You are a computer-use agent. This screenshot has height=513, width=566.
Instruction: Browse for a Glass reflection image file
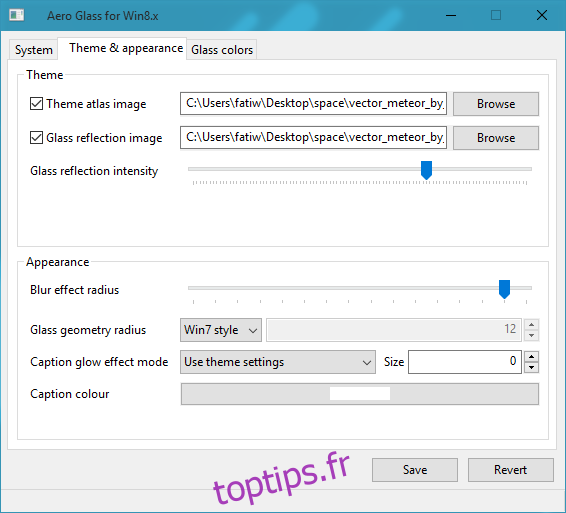click(x=496, y=138)
